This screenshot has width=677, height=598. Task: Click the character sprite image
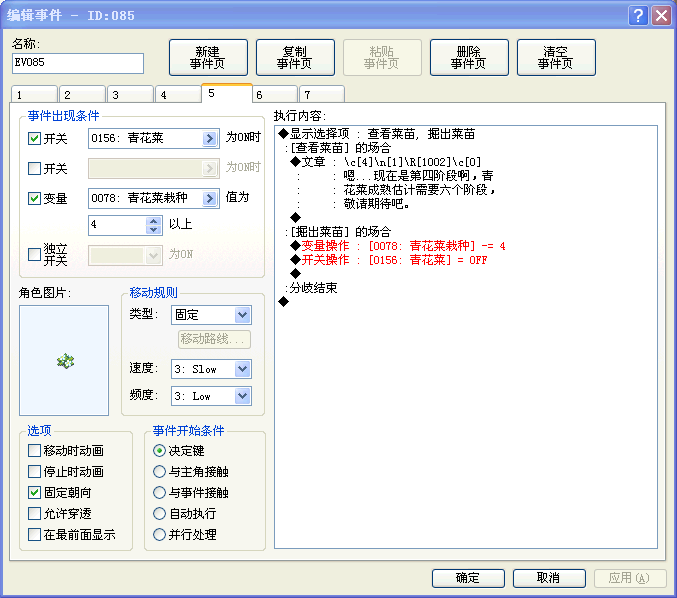click(x=64, y=361)
